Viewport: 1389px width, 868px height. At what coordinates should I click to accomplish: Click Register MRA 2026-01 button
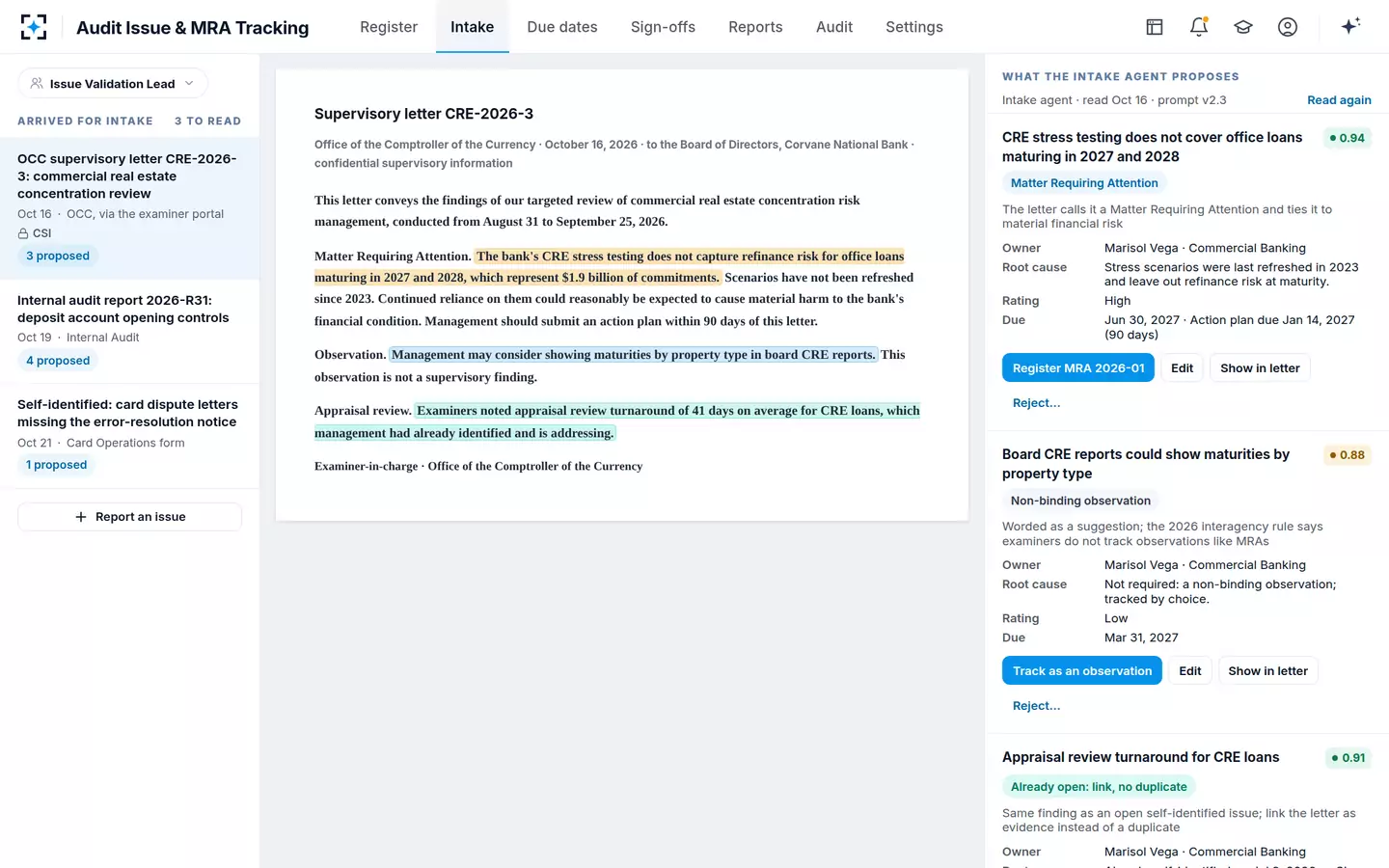(x=1078, y=368)
